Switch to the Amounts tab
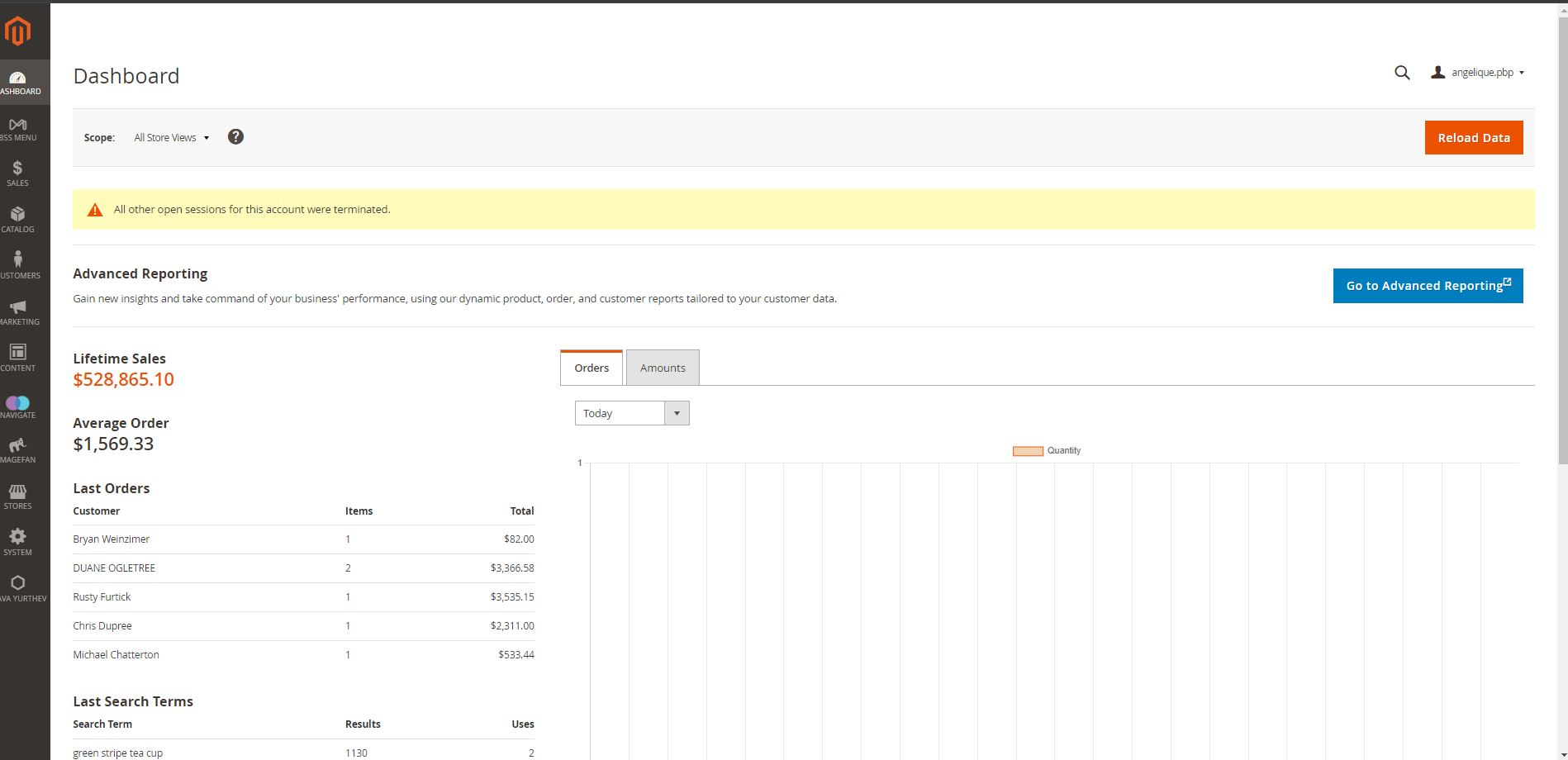The width and height of the screenshot is (1568, 760). tap(663, 368)
